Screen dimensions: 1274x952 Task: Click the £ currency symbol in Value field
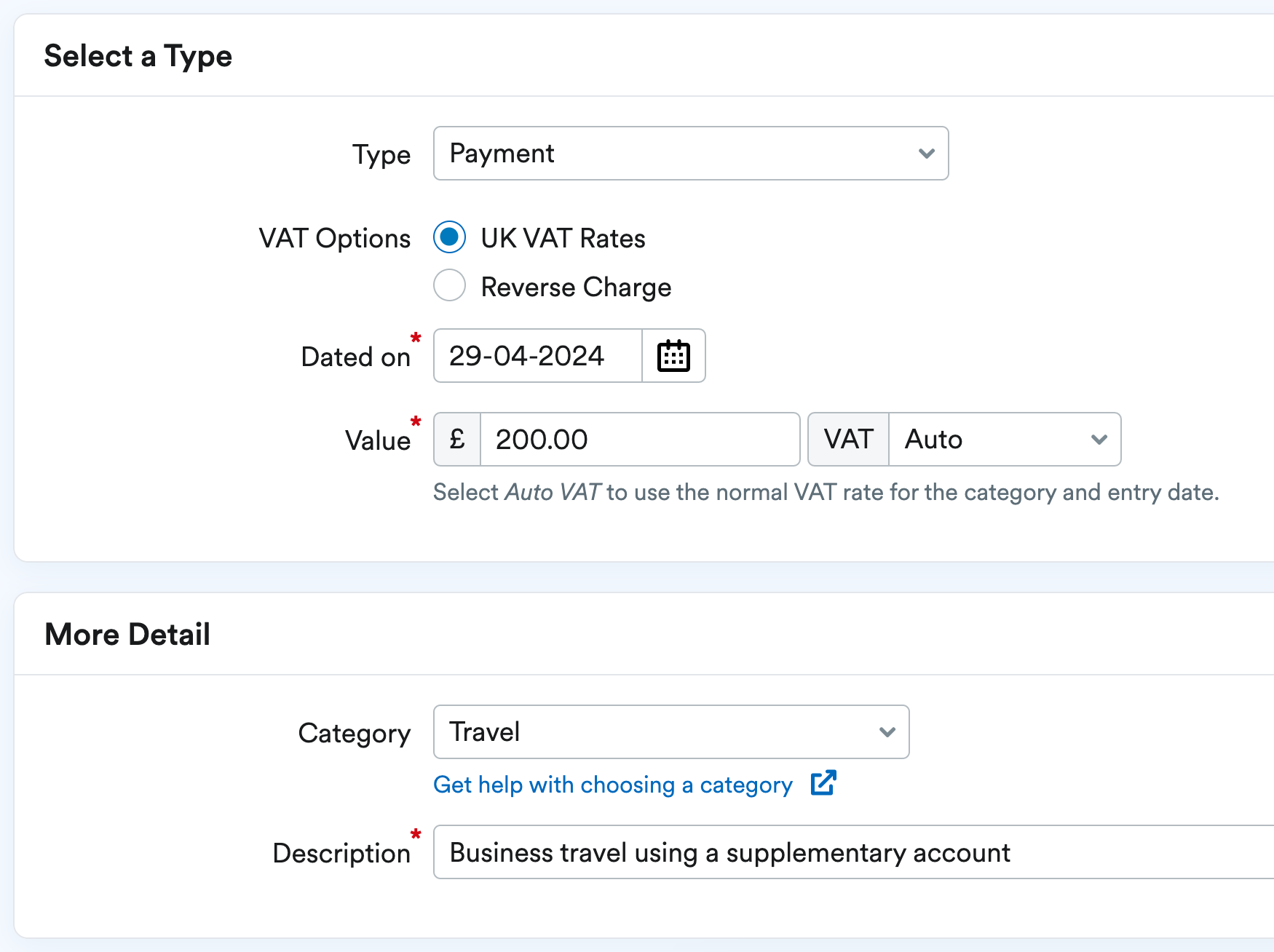click(x=456, y=440)
